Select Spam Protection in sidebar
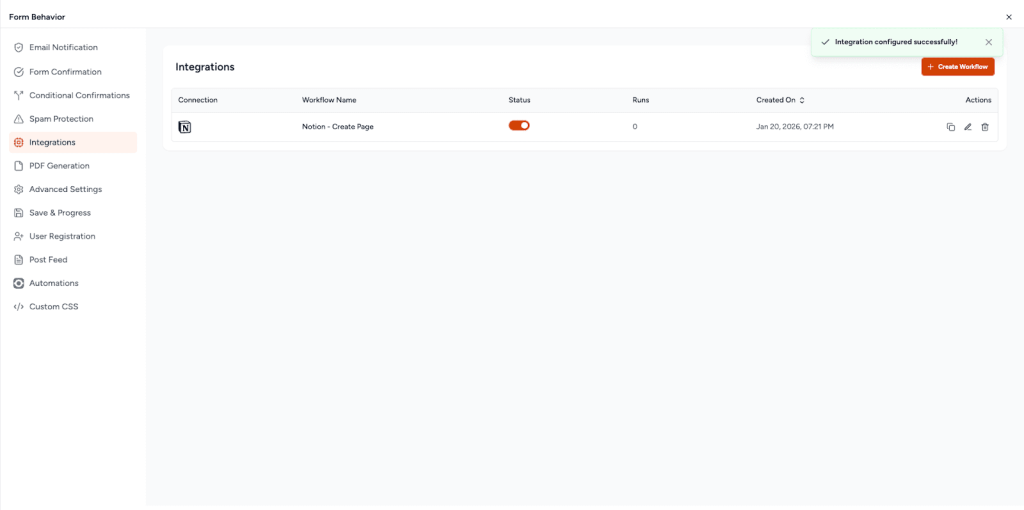The height and width of the screenshot is (510, 1024). [61, 119]
